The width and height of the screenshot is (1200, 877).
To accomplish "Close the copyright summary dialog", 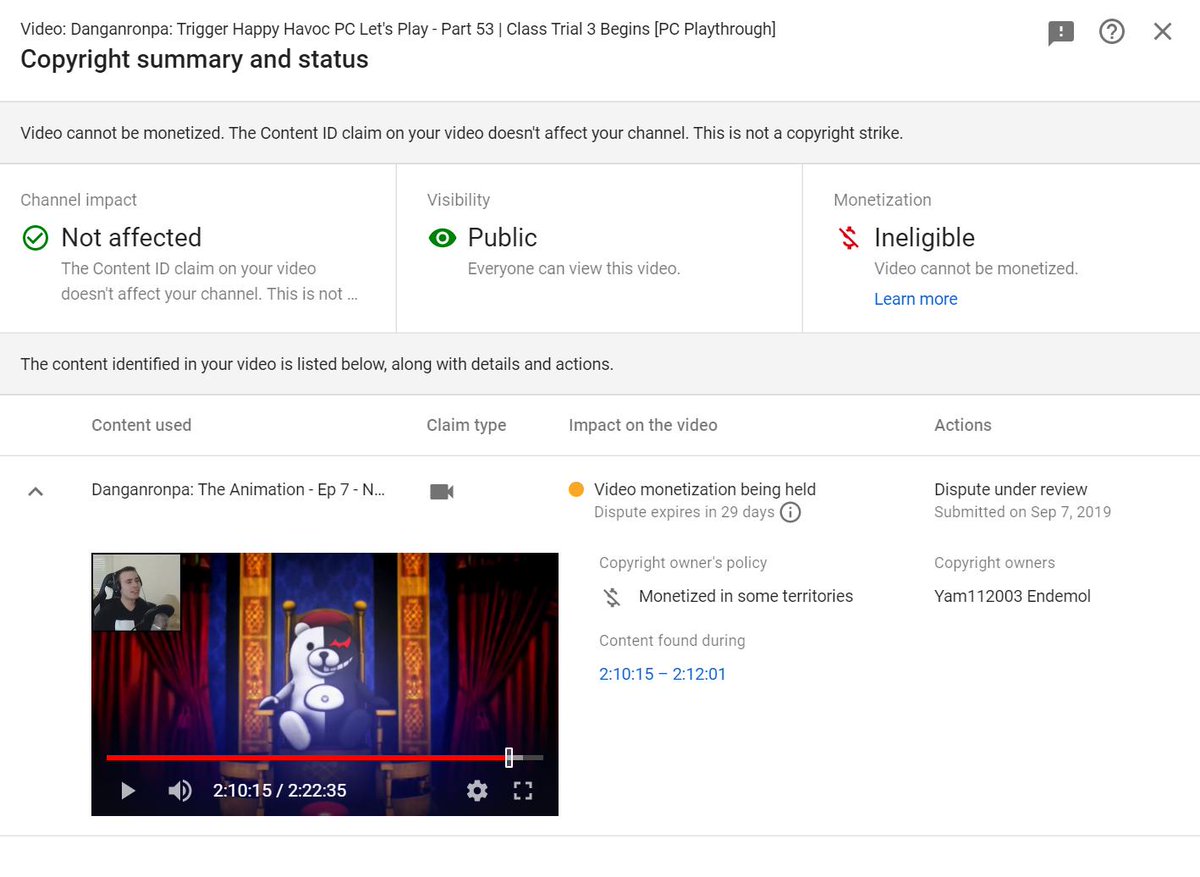I will 1162,32.
